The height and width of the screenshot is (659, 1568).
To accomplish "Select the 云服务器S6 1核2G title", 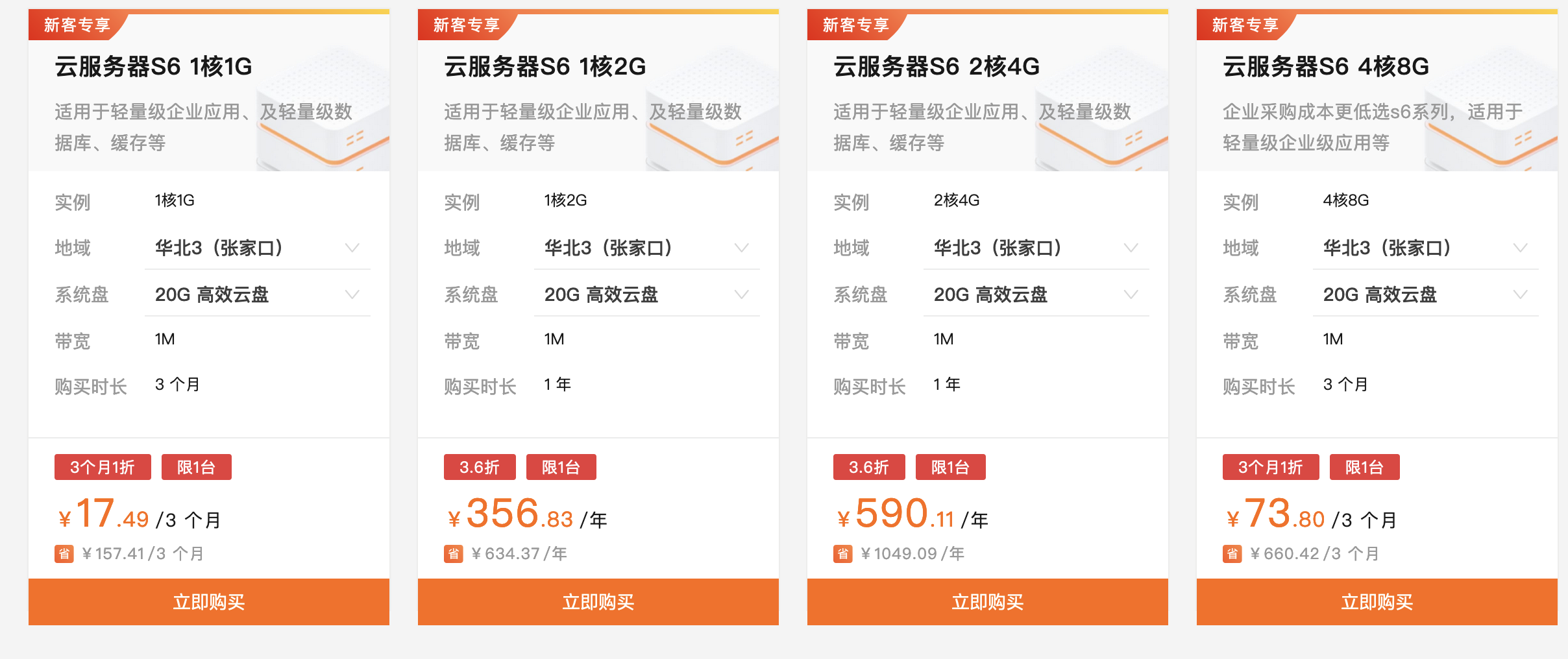I will pyautogui.click(x=547, y=65).
